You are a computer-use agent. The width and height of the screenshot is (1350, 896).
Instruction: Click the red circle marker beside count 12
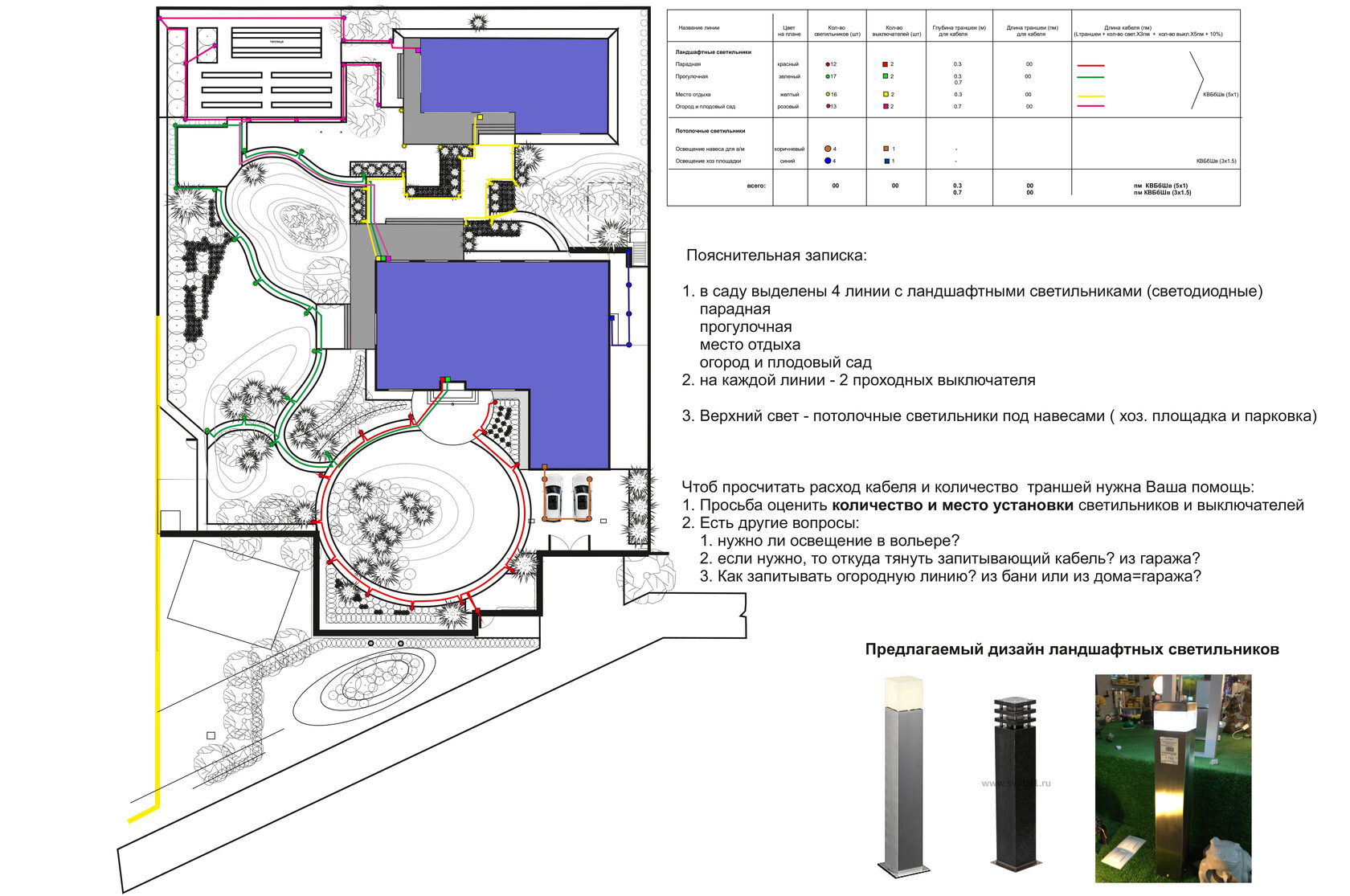(828, 64)
